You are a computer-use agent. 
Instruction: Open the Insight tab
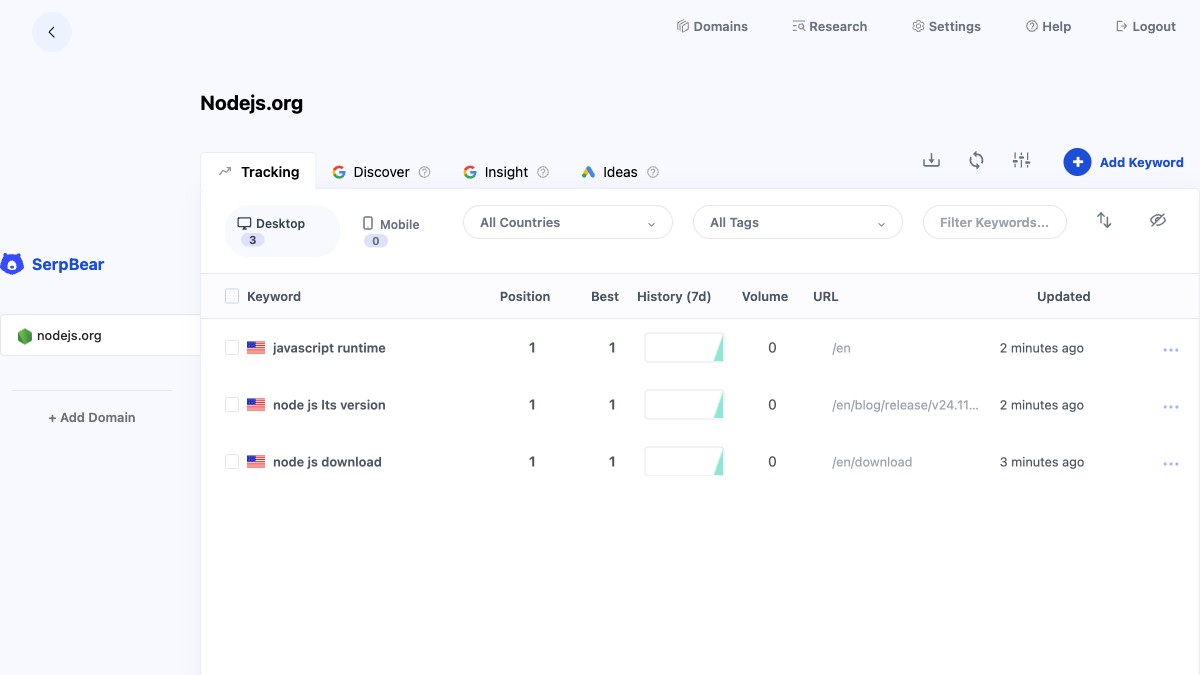point(506,172)
